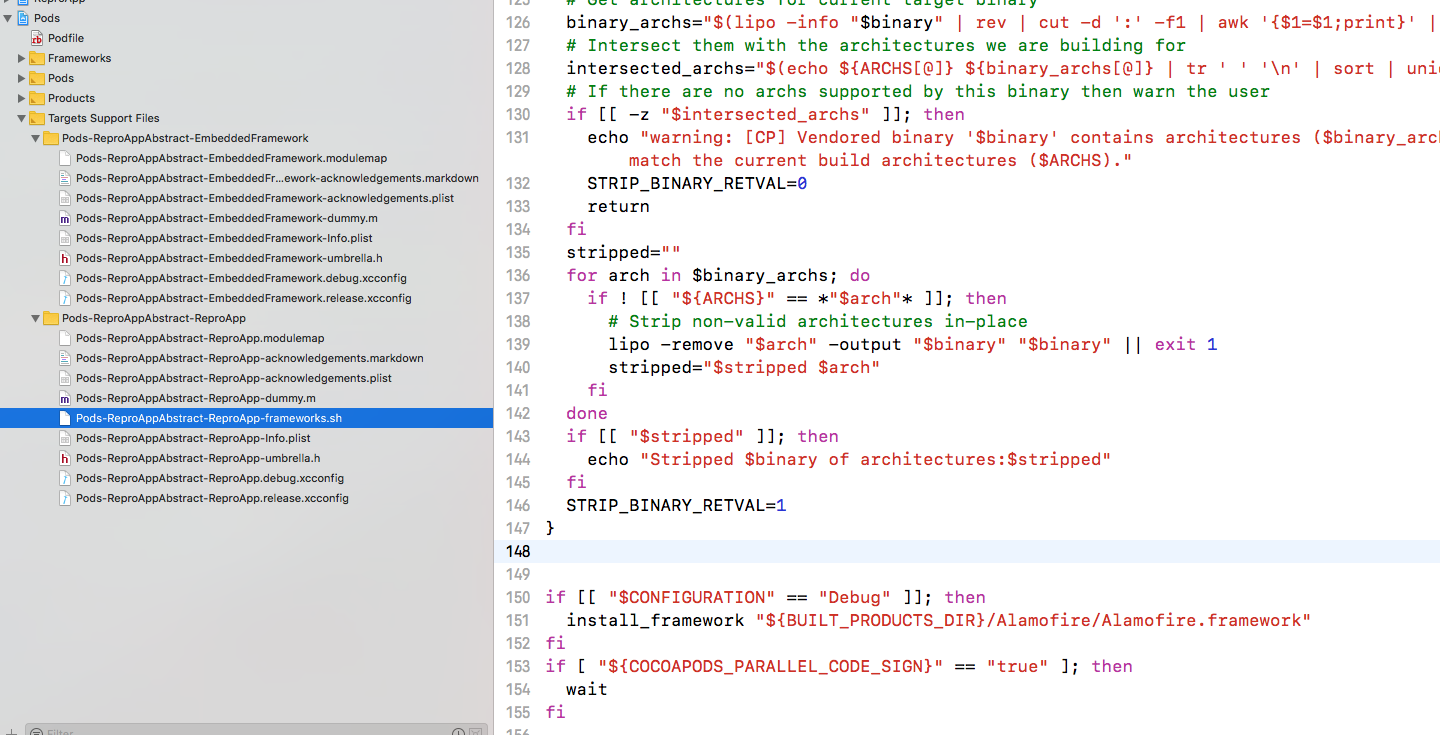Click icon of EmbeddedFramework.debug.xcconfig

[65, 278]
